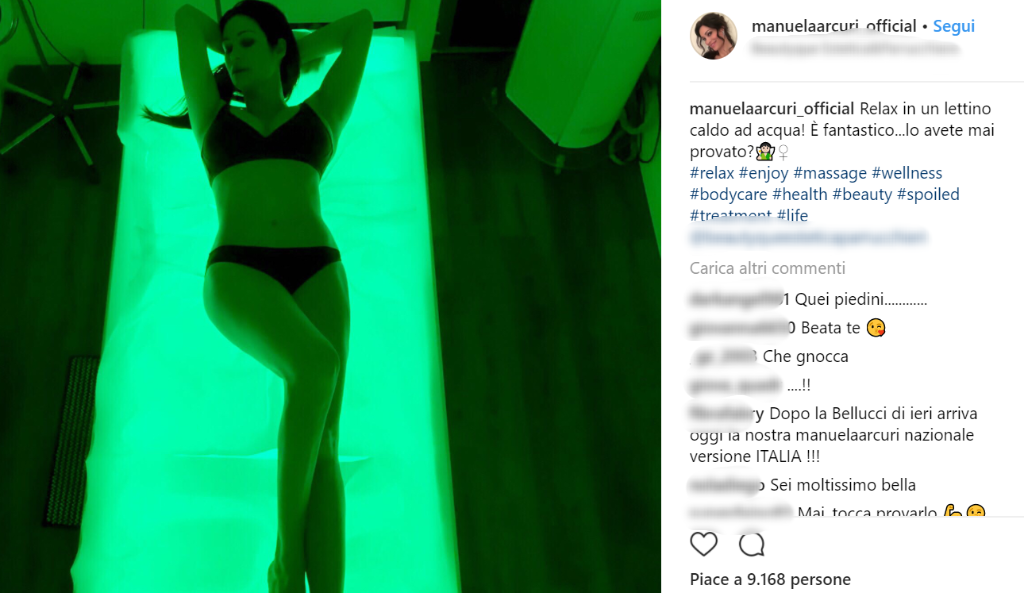Follow the account via Segui
The image size is (1024, 593).
point(953,26)
